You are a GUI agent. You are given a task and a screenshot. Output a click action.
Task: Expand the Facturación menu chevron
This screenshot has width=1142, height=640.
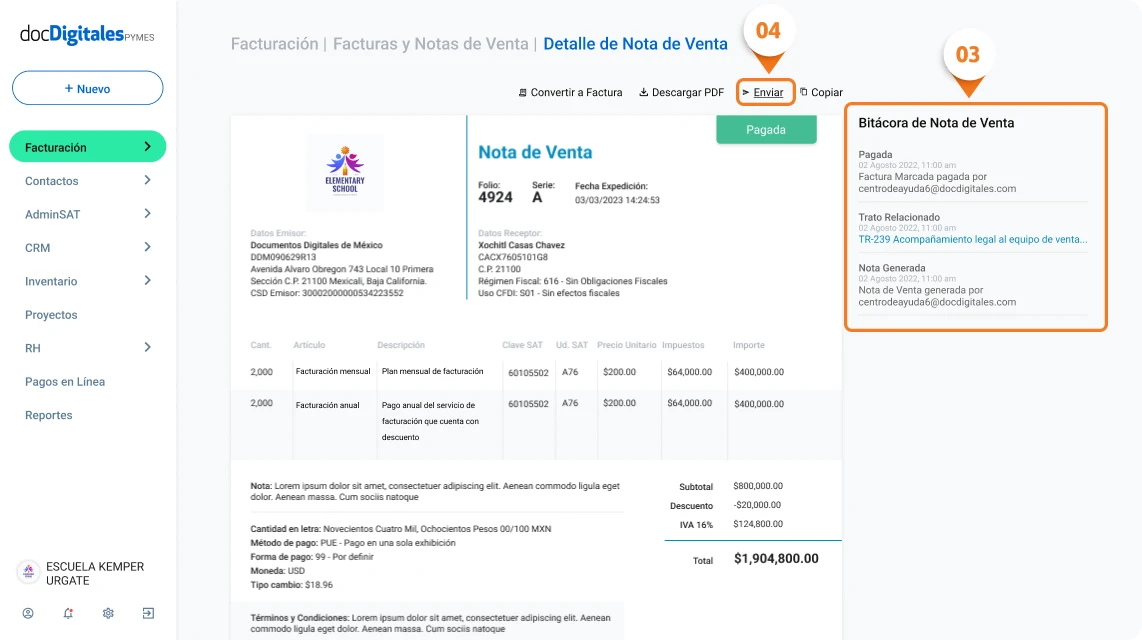pos(147,147)
